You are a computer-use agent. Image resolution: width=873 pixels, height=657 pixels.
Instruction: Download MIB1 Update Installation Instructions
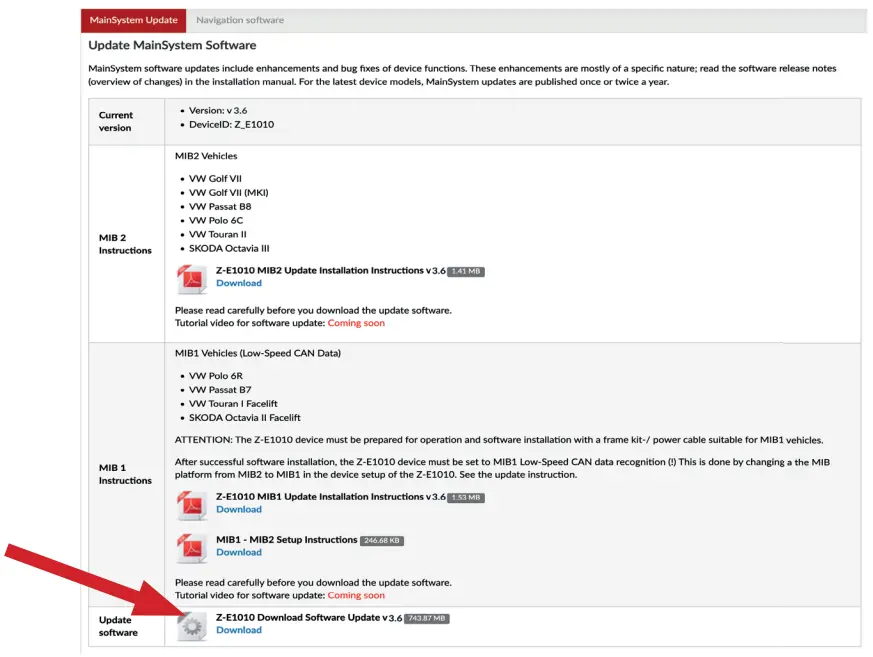239,509
